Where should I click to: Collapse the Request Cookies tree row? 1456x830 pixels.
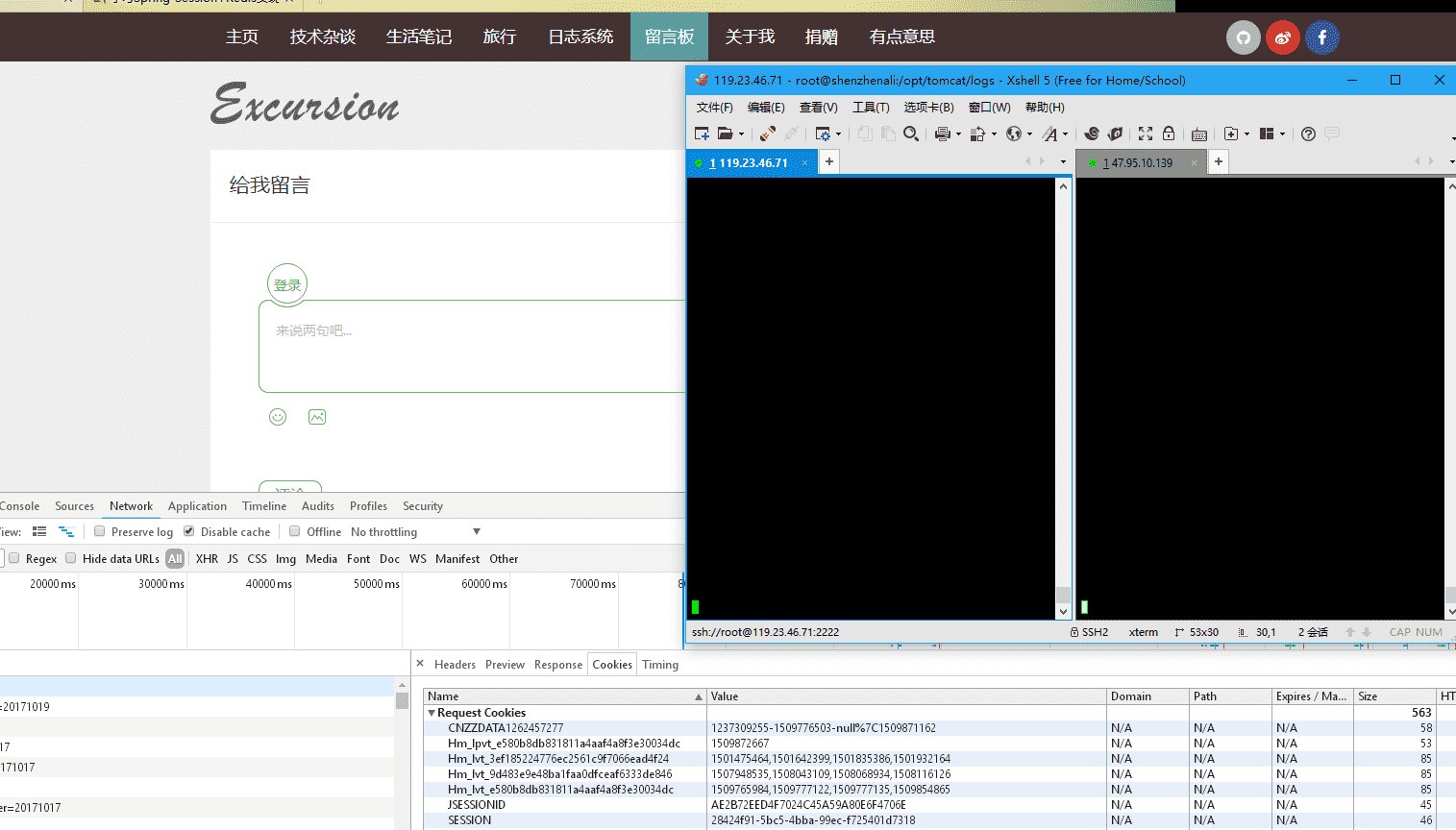pyautogui.click(x=432, y=713)
